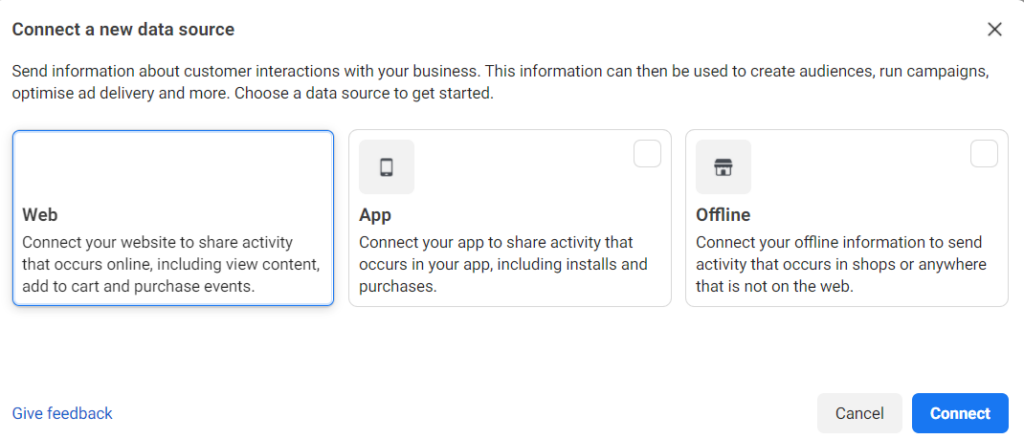Click the storefront icon on Offline card

(723, 167)
